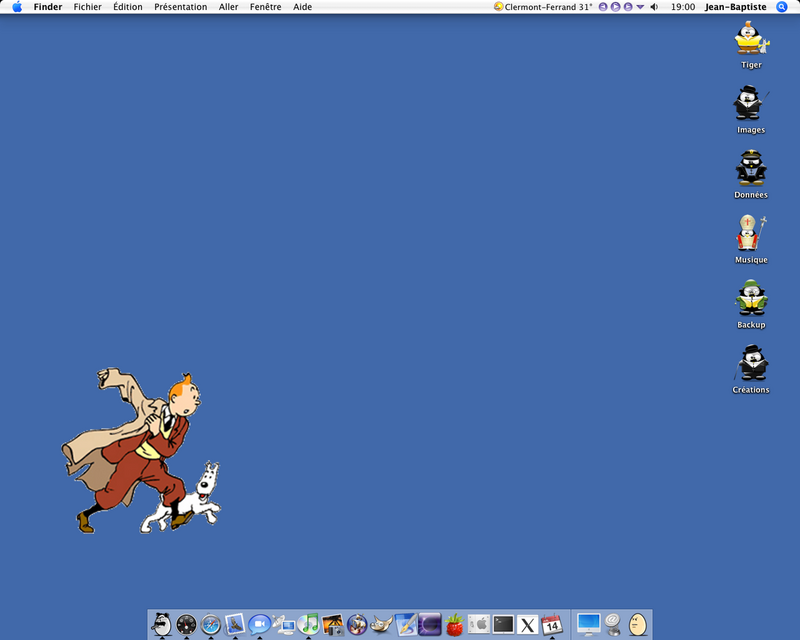This screenshot has height=640, width=800.
Task: Open the strawberry icon app in the Dock
Action: [x=454, y=625]
